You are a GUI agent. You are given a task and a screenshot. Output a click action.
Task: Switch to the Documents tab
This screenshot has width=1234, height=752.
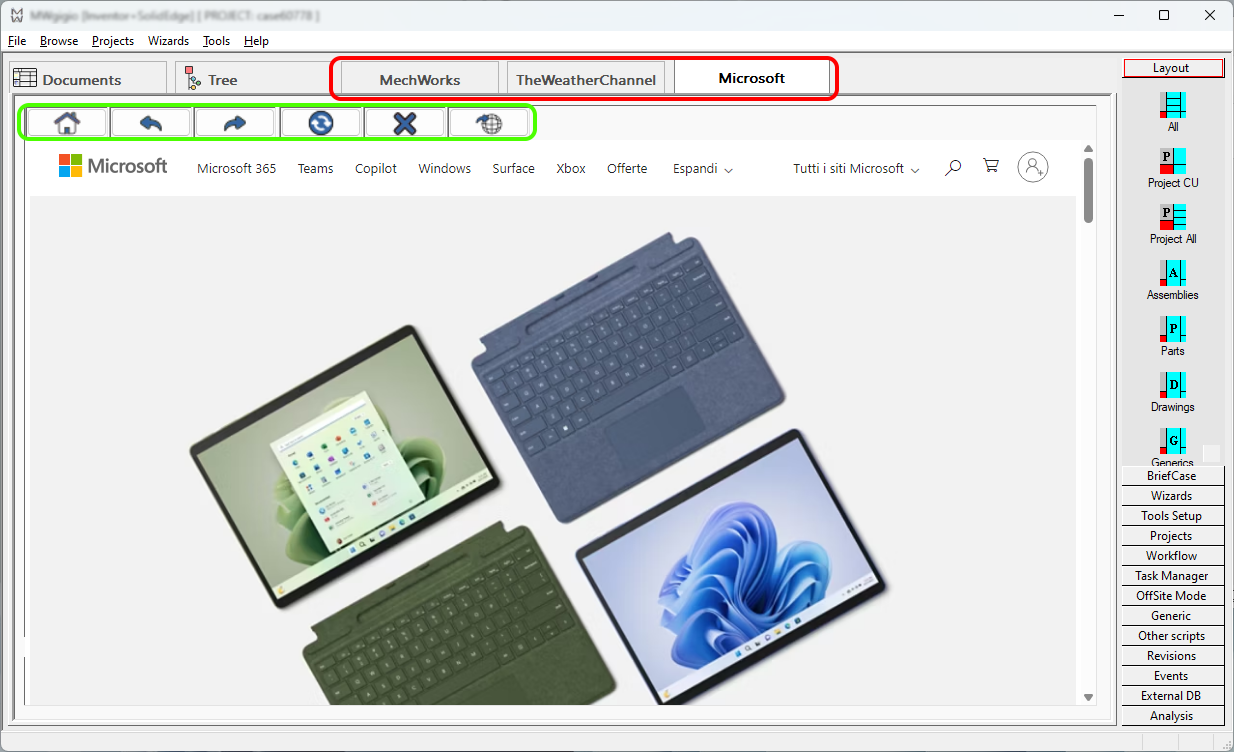pyautogui.click(x=88, y=79)
